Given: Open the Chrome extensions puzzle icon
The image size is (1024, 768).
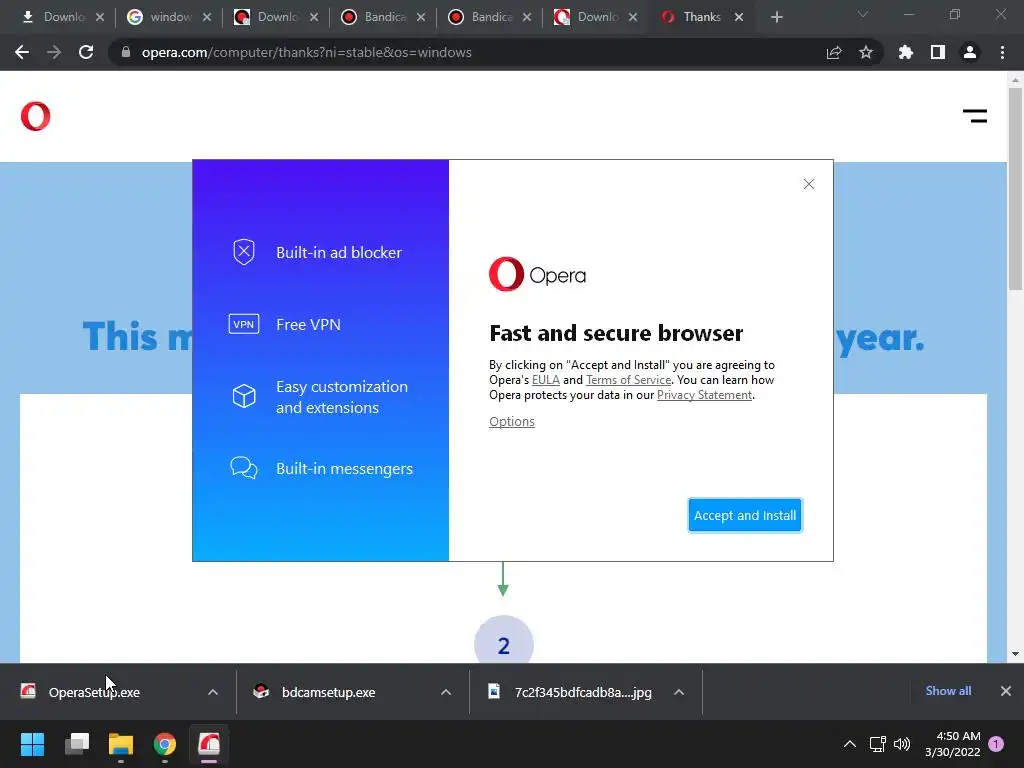Looking at the screenshot, I should pyautogui.click(x=905, y=52).
